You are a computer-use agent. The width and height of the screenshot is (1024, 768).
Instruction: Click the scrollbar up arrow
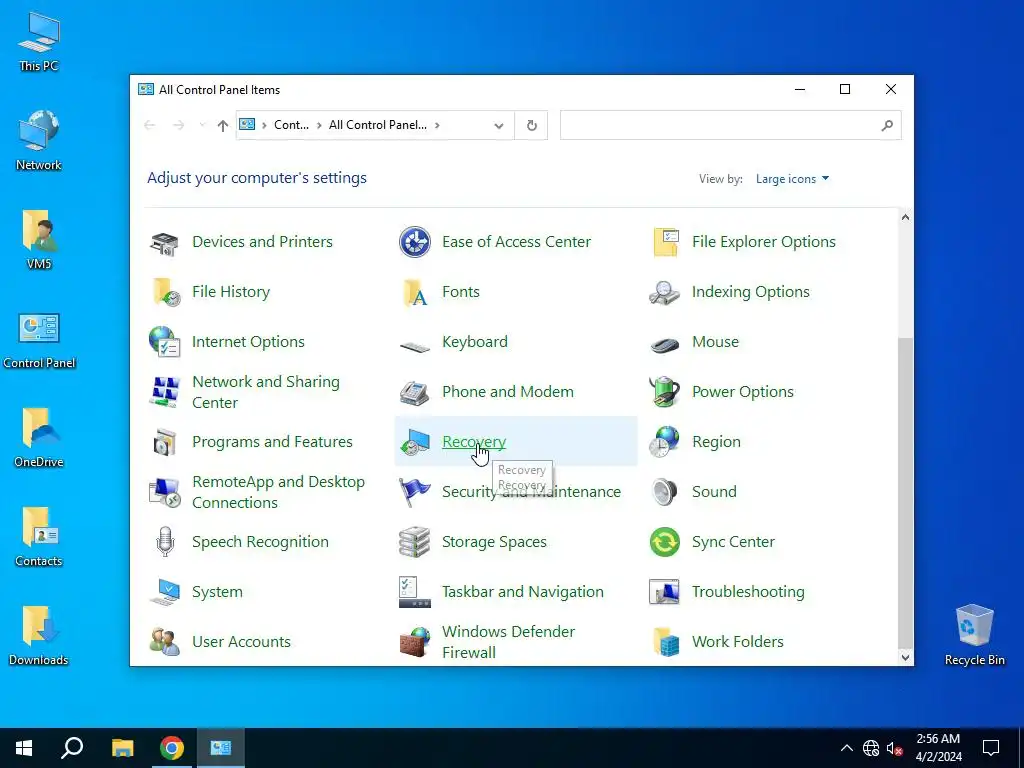click(x=905, y=217)
